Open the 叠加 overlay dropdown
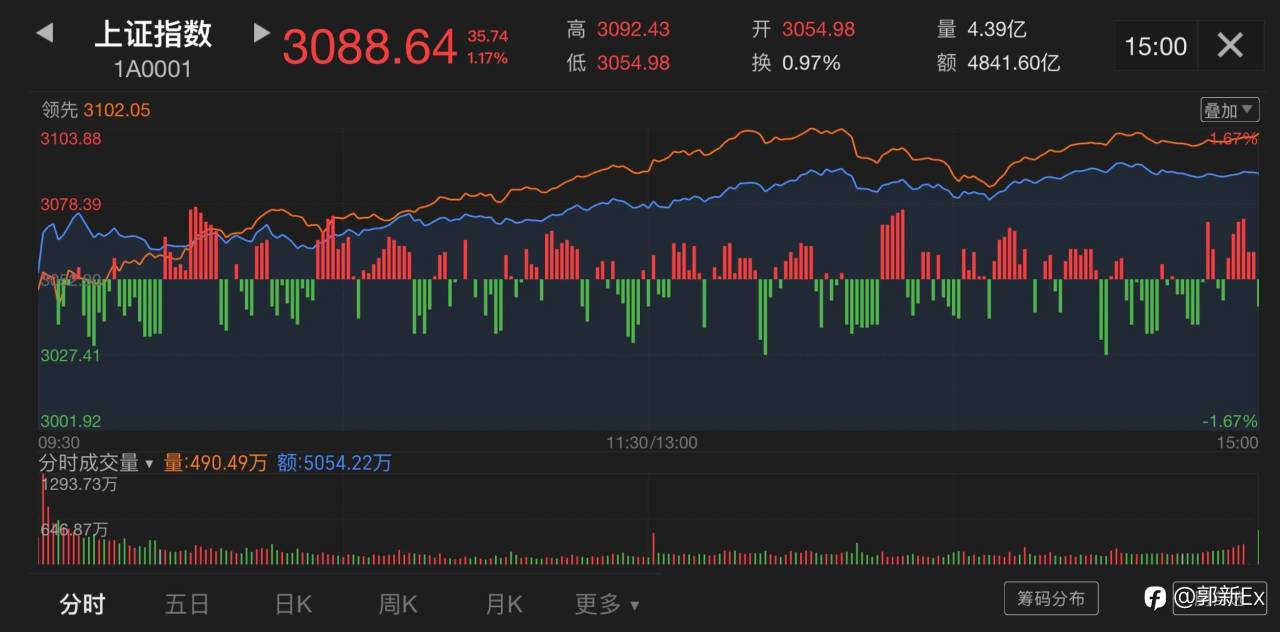The width and height of the screenshot is (1280, 632). tap(1230, 110)
